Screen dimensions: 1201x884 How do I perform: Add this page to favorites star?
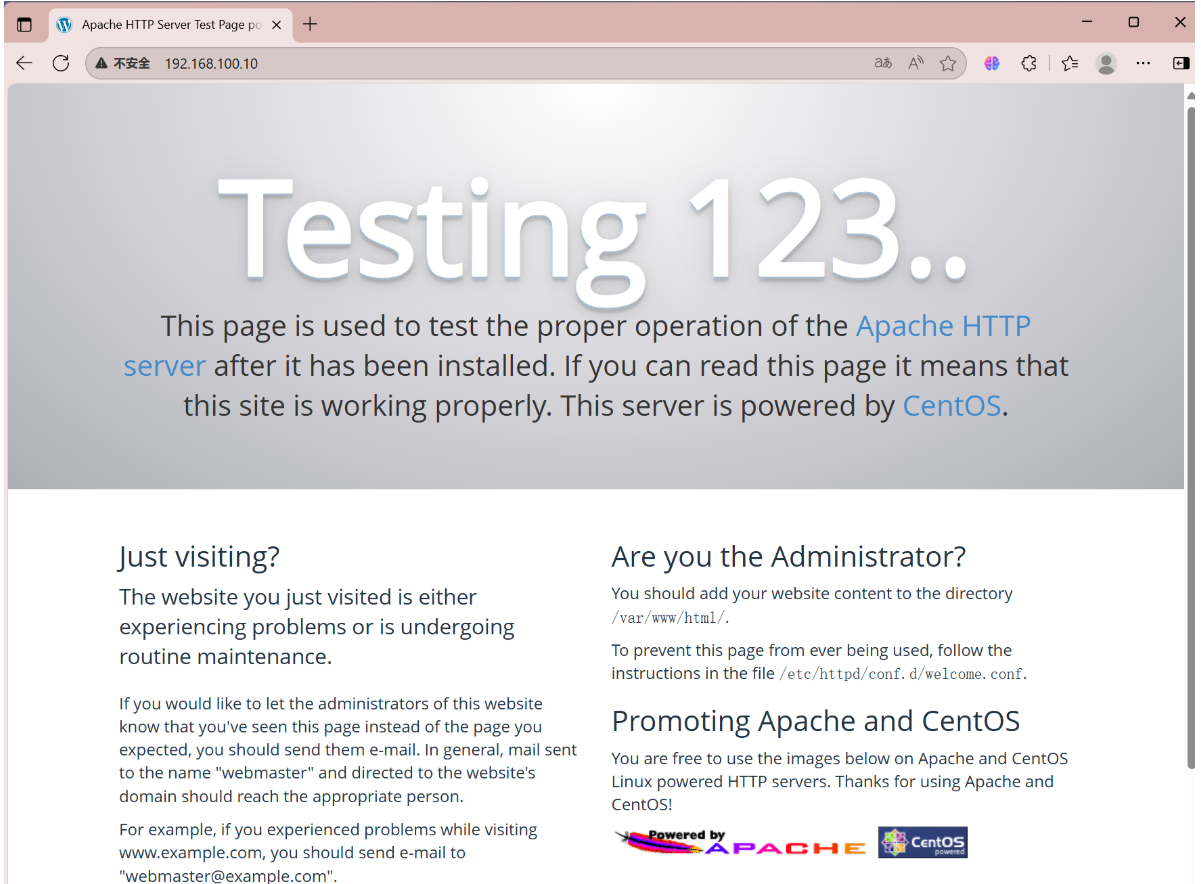[x=948, y=63]
